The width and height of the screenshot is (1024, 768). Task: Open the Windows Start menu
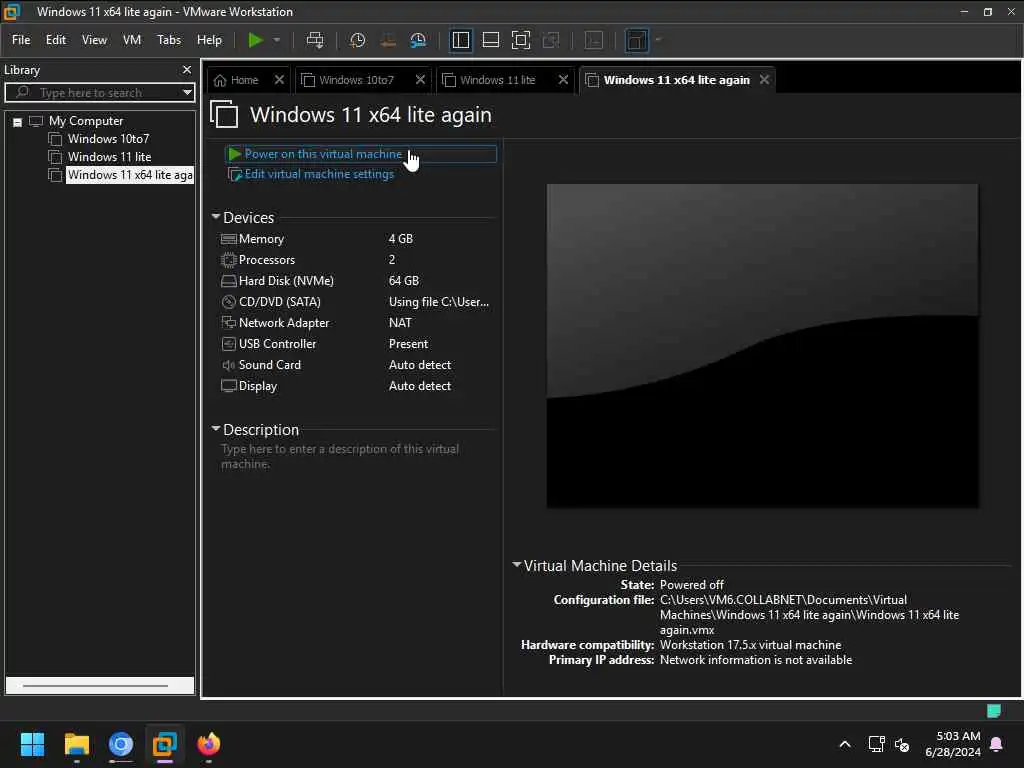pos(32,744)
